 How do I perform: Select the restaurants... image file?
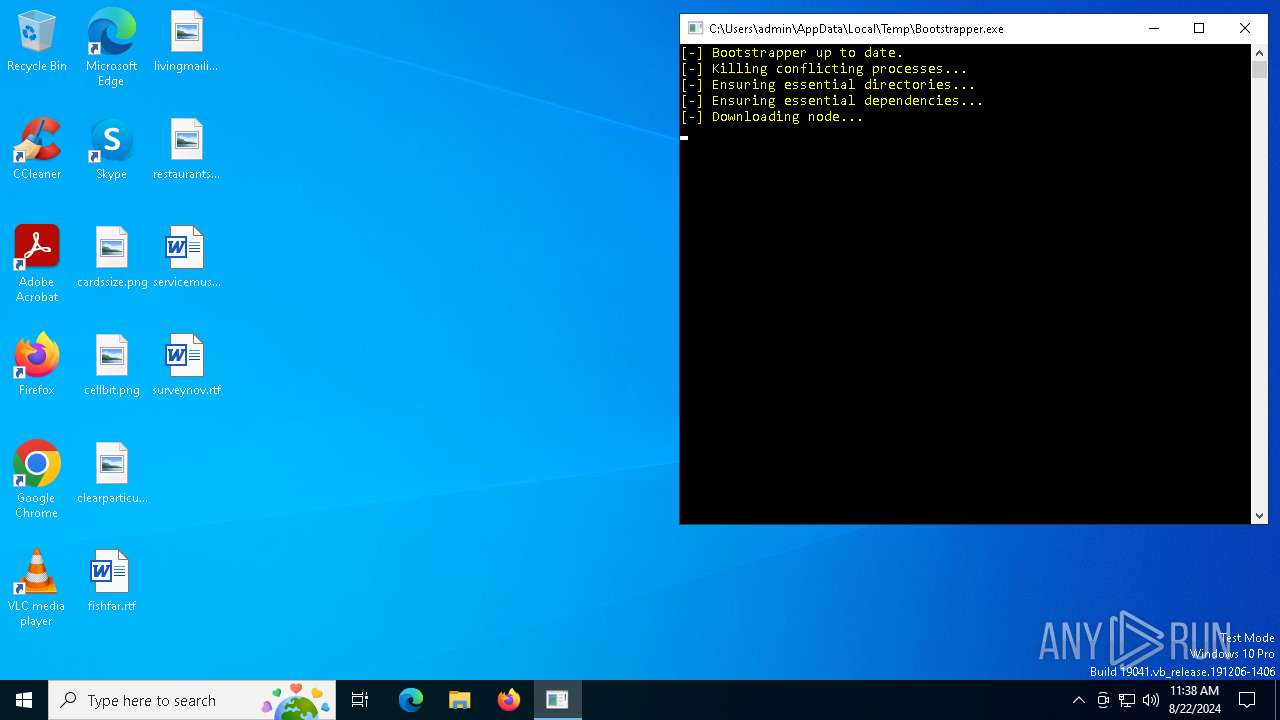[186, 150]
